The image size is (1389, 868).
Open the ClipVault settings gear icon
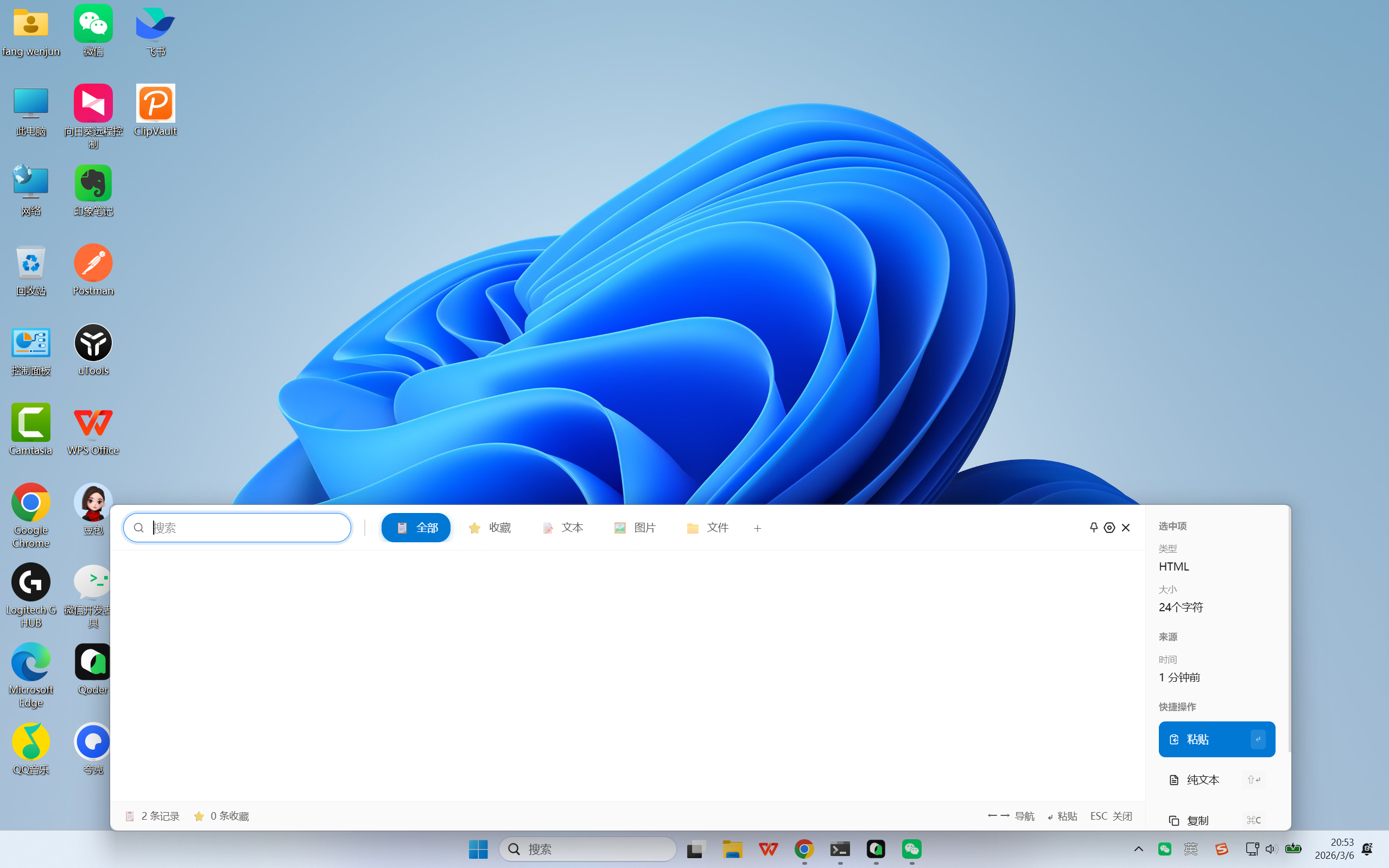[x=1109, y=528]
